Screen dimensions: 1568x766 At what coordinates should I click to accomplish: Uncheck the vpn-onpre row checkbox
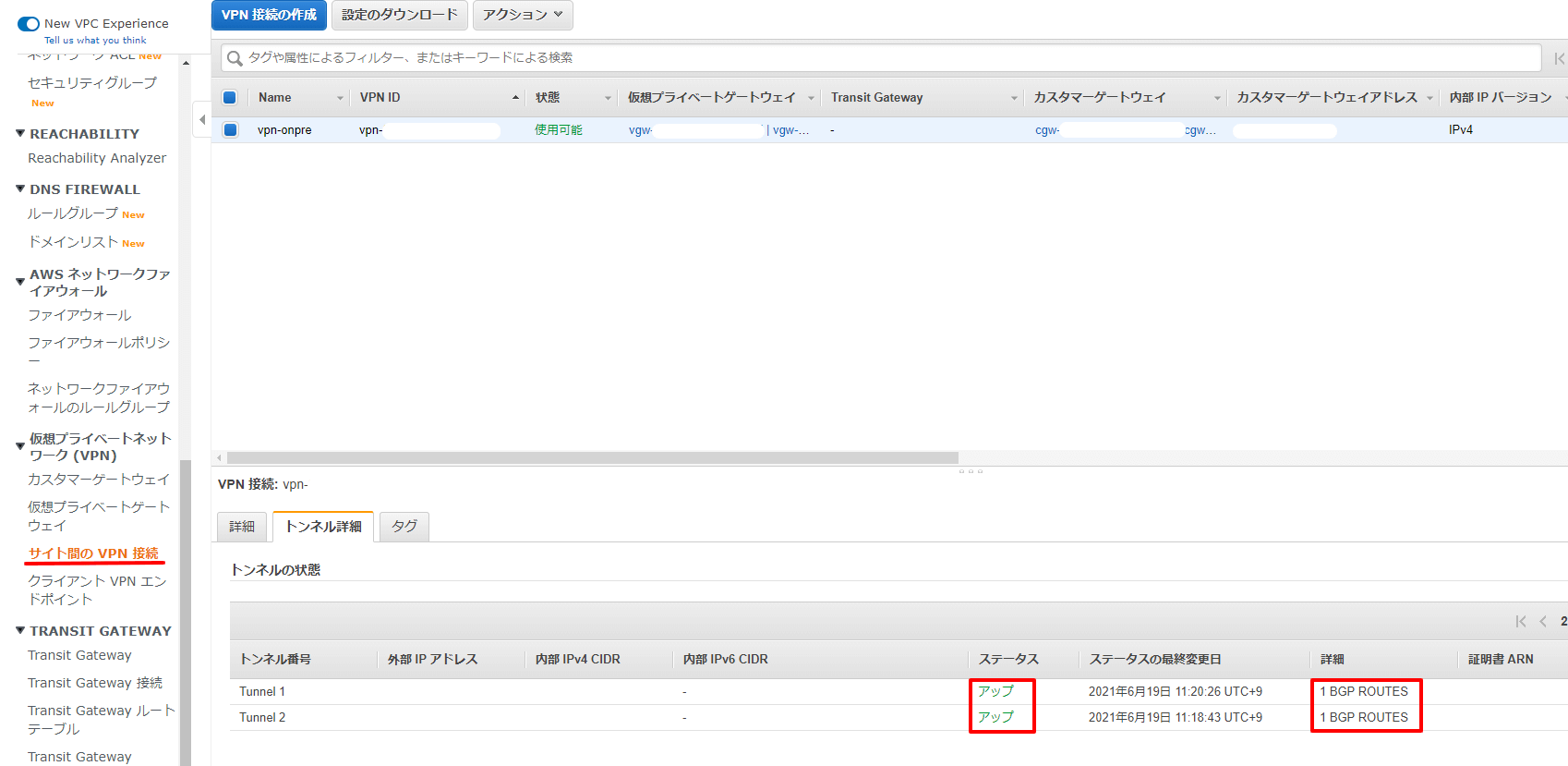230,130
